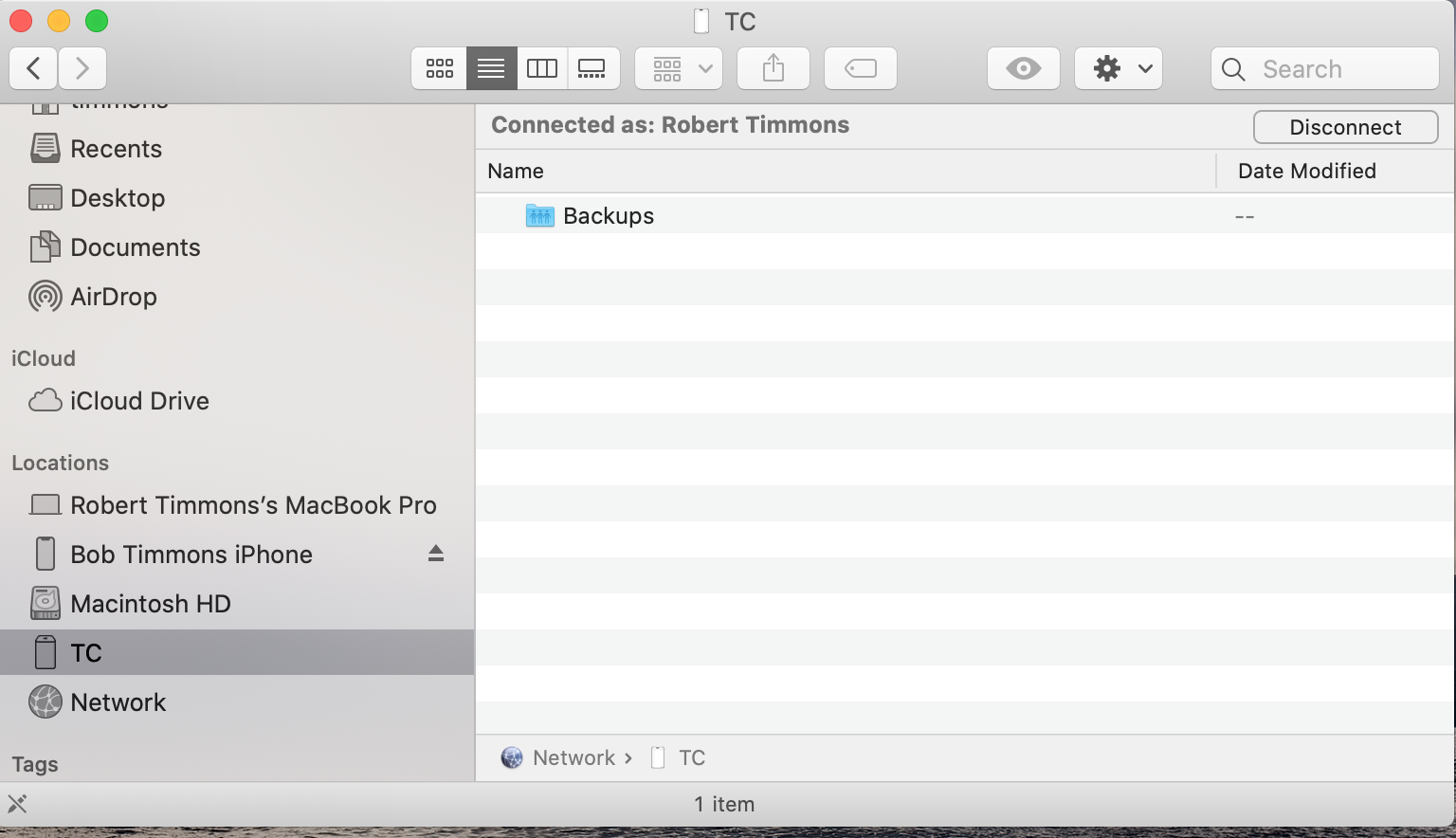
Task: Click TC in the path bar
Action: (692, 757)
